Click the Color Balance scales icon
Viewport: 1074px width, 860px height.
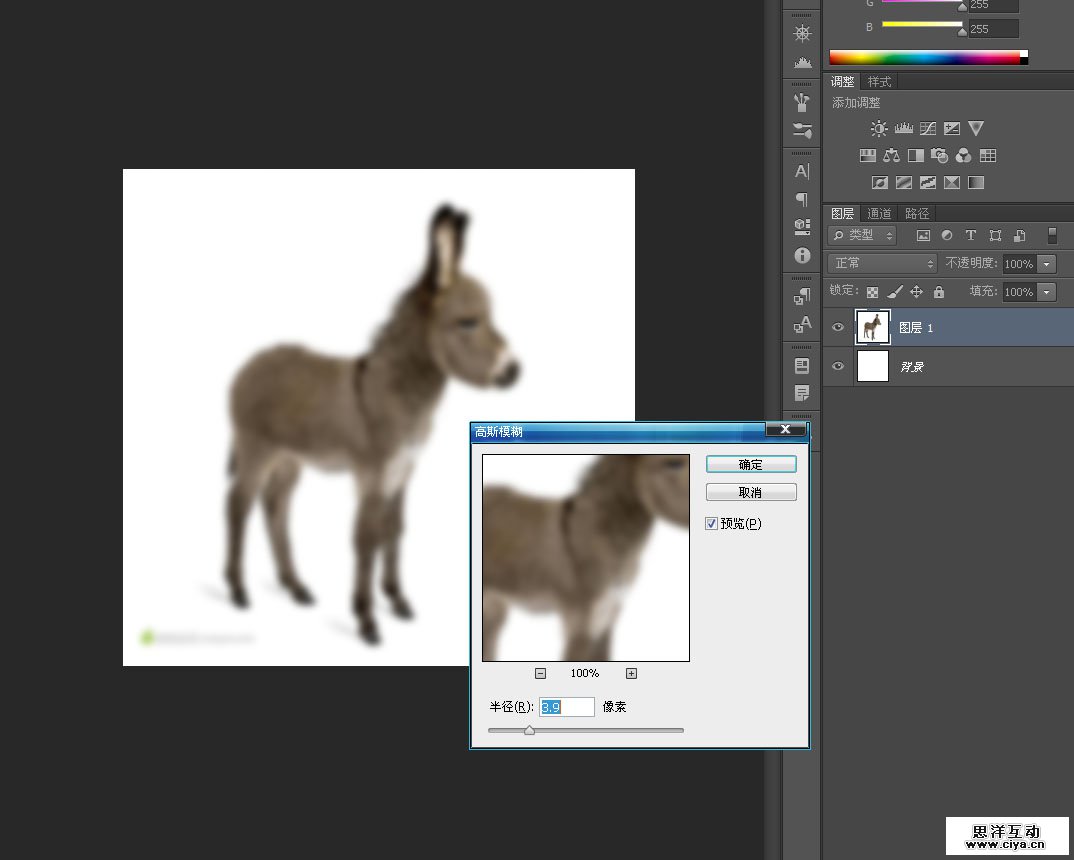click(891, 155)
